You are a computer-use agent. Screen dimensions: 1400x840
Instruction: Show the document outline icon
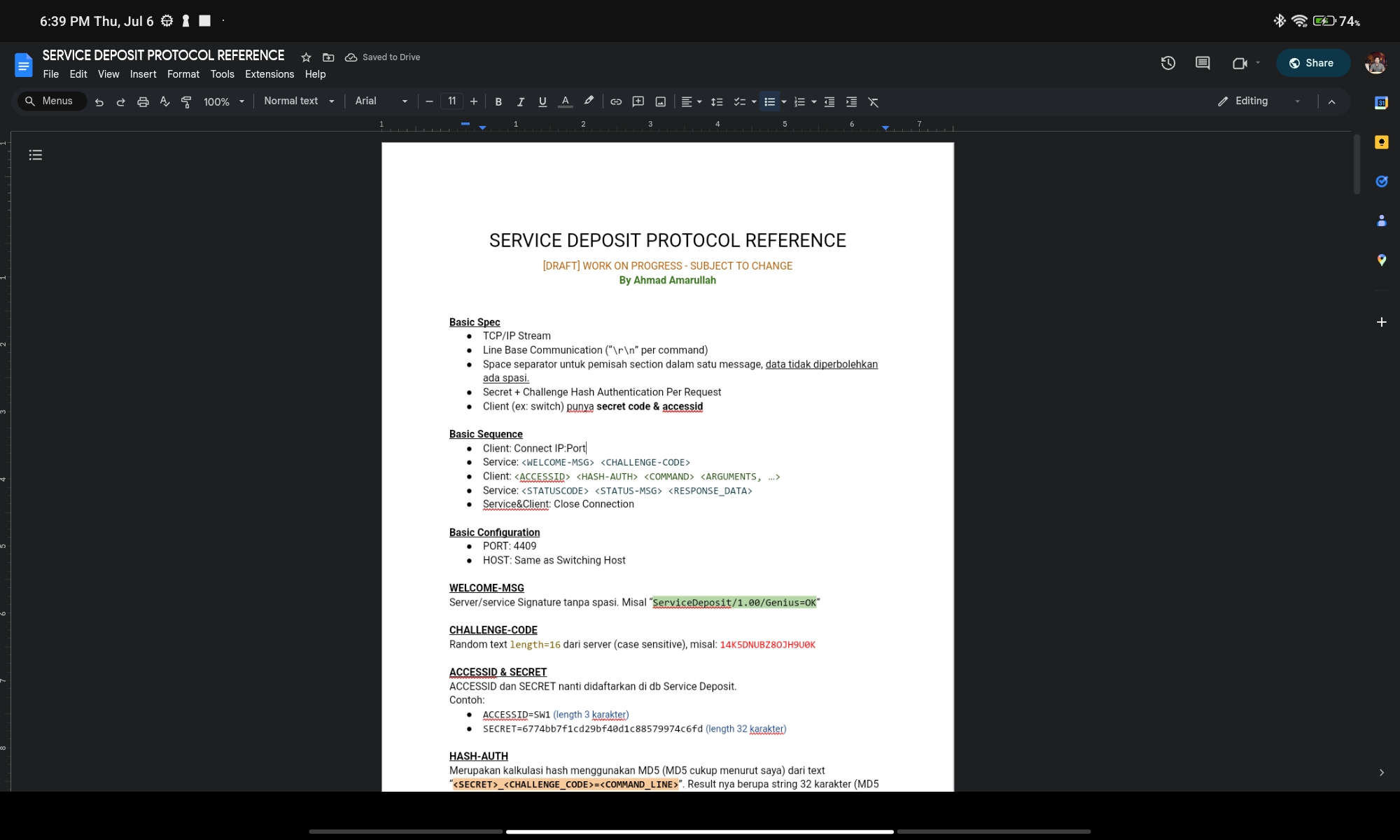pyautogui.click(x=36, y=155)
